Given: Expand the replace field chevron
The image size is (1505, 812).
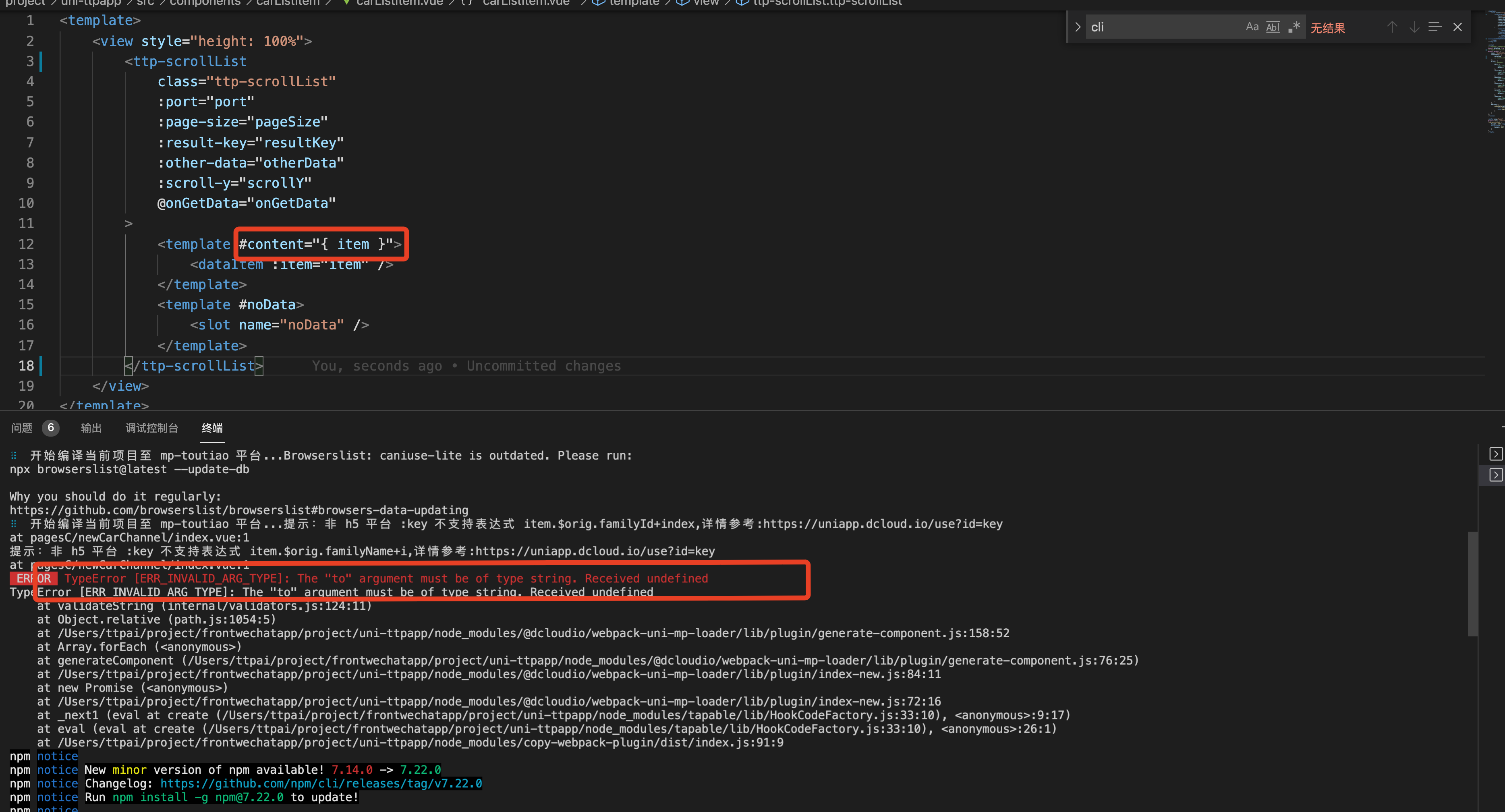Looking at the screenshot, I should [1077, 27].
